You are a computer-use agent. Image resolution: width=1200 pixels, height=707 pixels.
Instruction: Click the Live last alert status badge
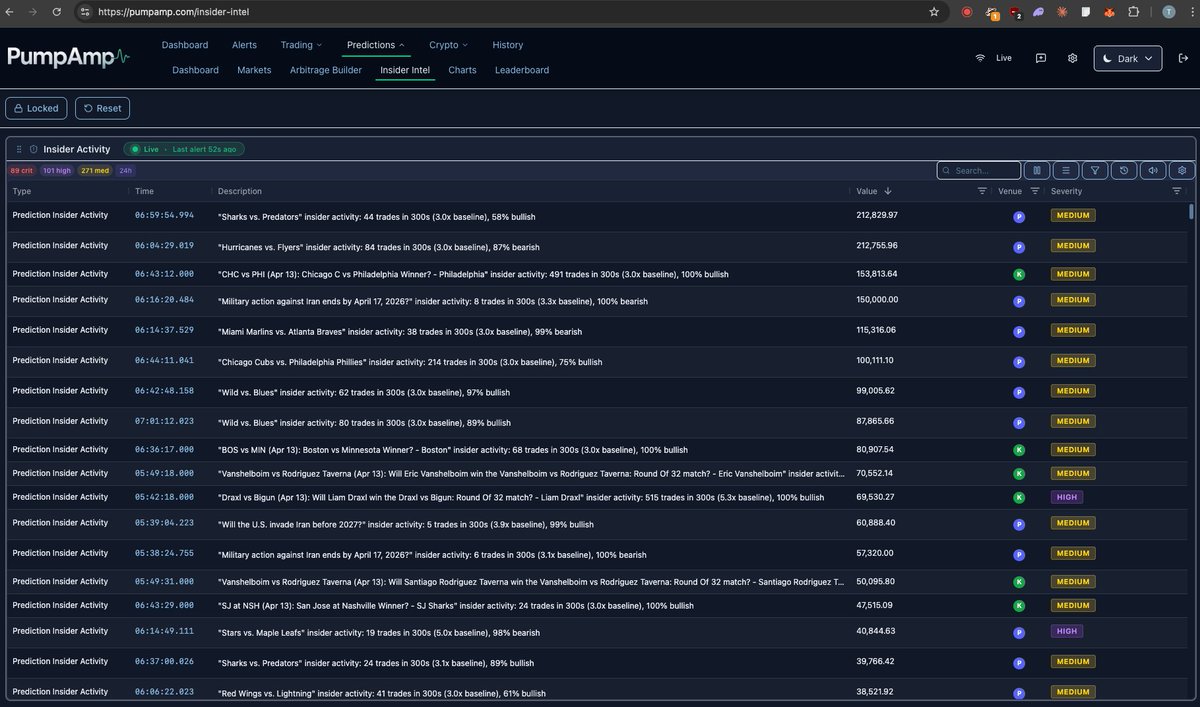pyautogui.click(x=184, y=149)
